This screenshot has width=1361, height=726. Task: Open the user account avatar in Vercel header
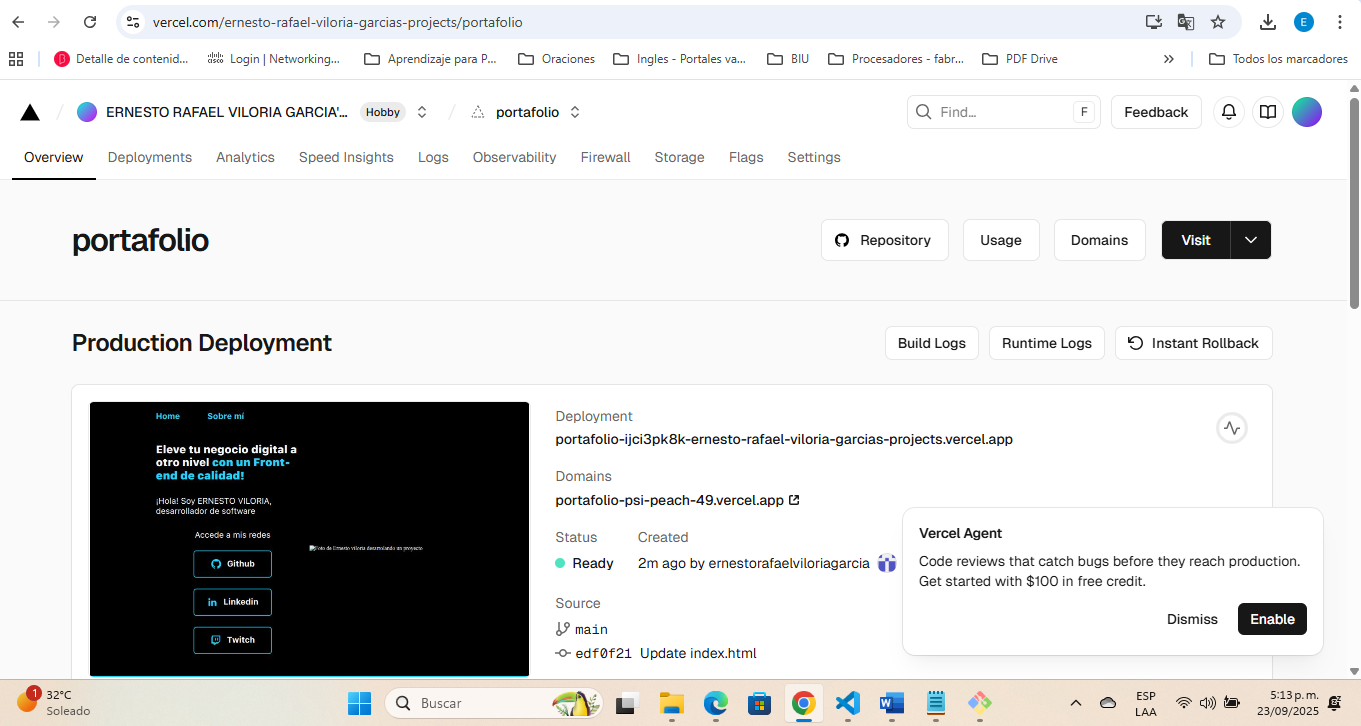coord(1307,112)
